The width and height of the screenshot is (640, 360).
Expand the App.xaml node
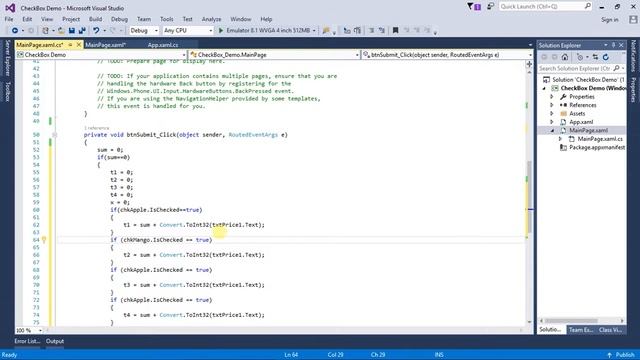click(x=552, y=122)
